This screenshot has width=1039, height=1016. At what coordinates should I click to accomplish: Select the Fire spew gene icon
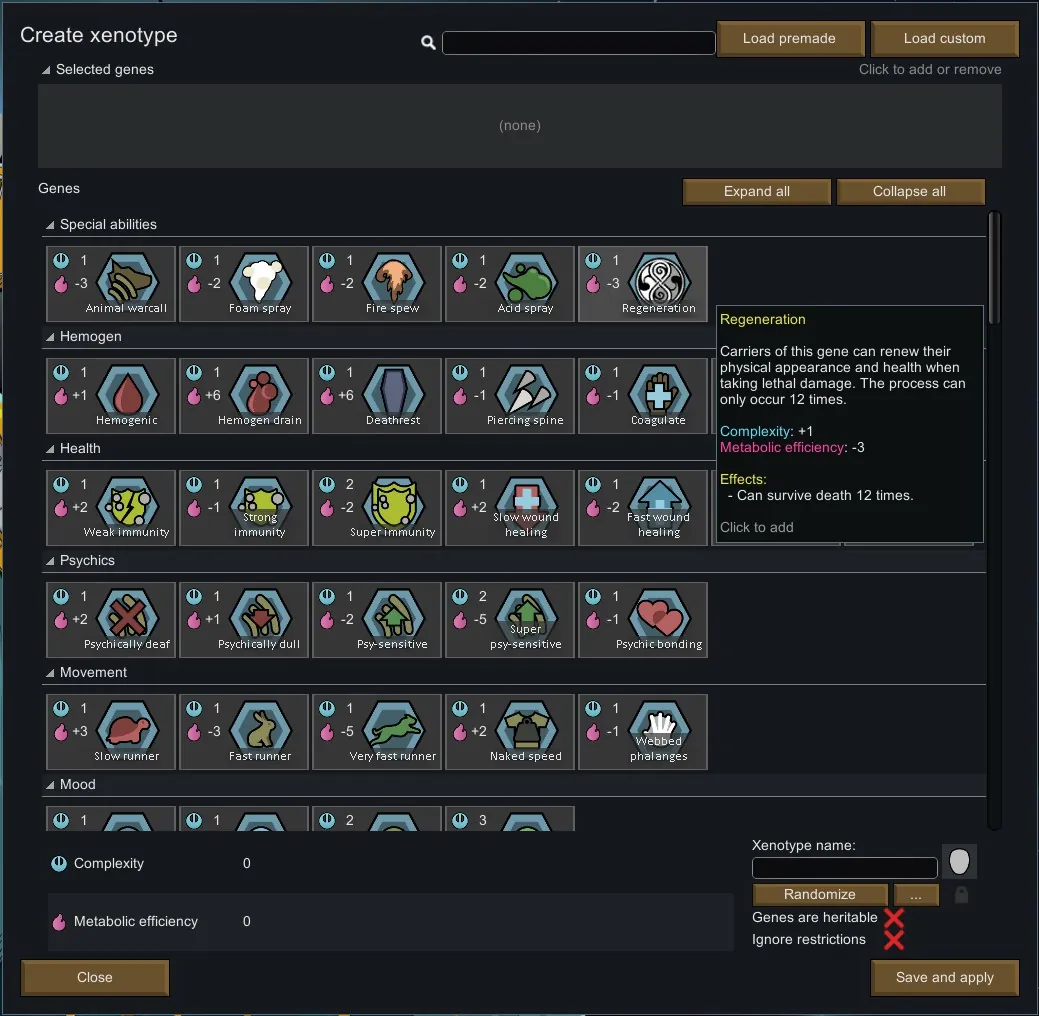click(x=377, y=284)
